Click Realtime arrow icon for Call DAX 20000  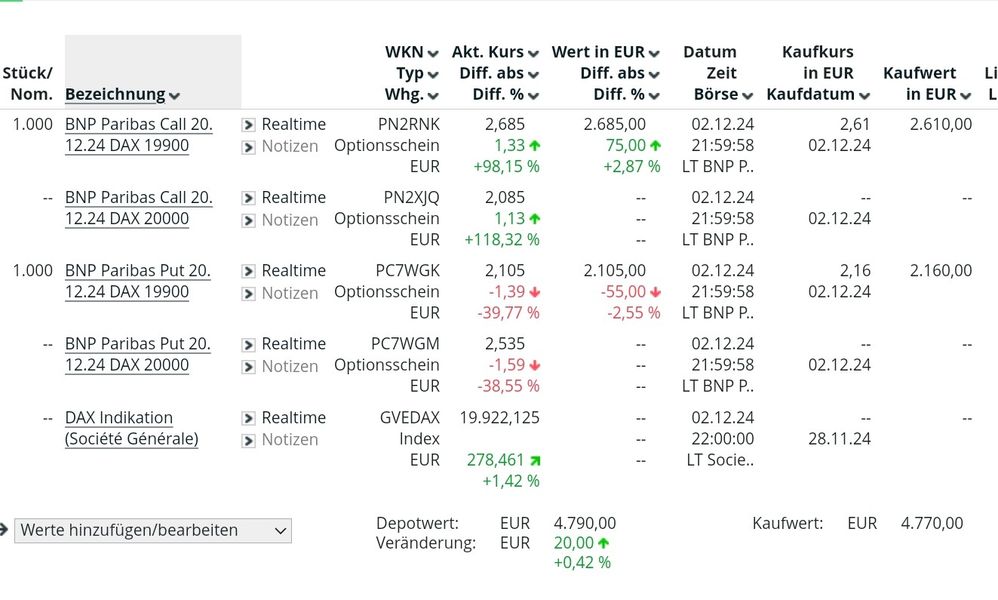[249, 198]
